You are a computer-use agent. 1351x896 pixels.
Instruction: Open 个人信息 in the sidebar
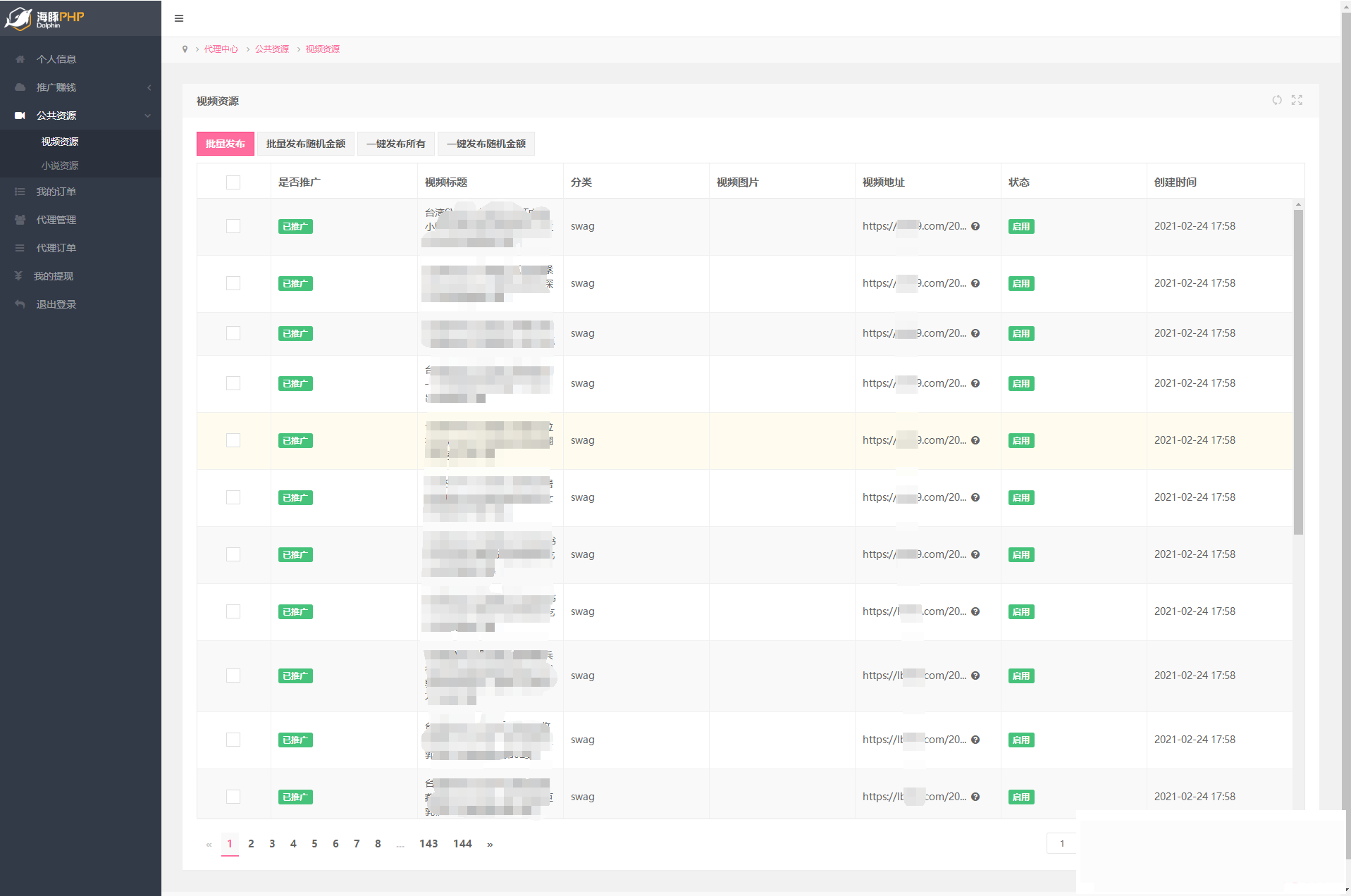tap(56, 59)
